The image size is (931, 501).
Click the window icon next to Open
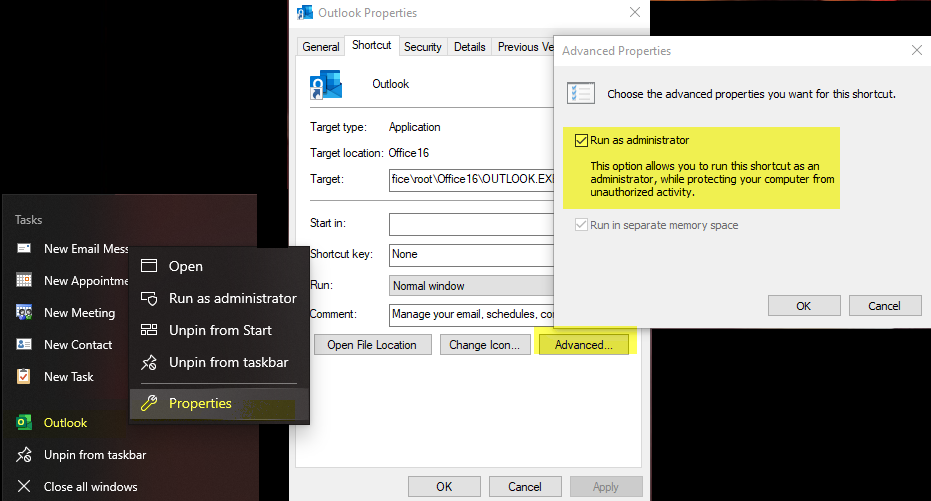tap(149, 266)
